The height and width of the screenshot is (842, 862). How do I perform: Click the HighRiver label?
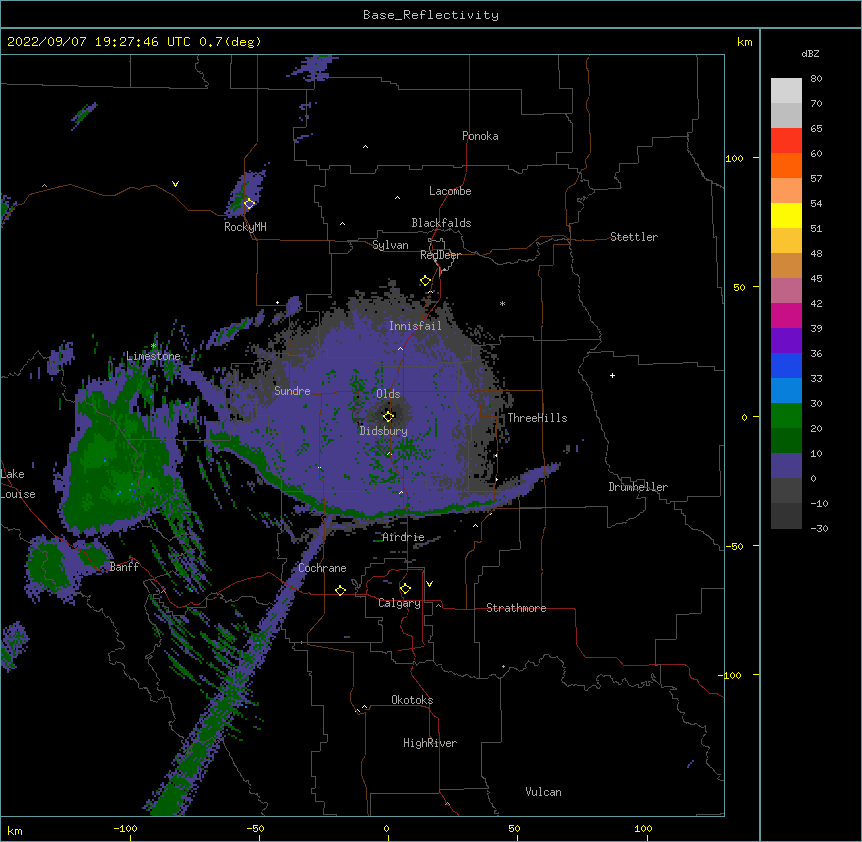pyautogui.click(x=430, y=743)
